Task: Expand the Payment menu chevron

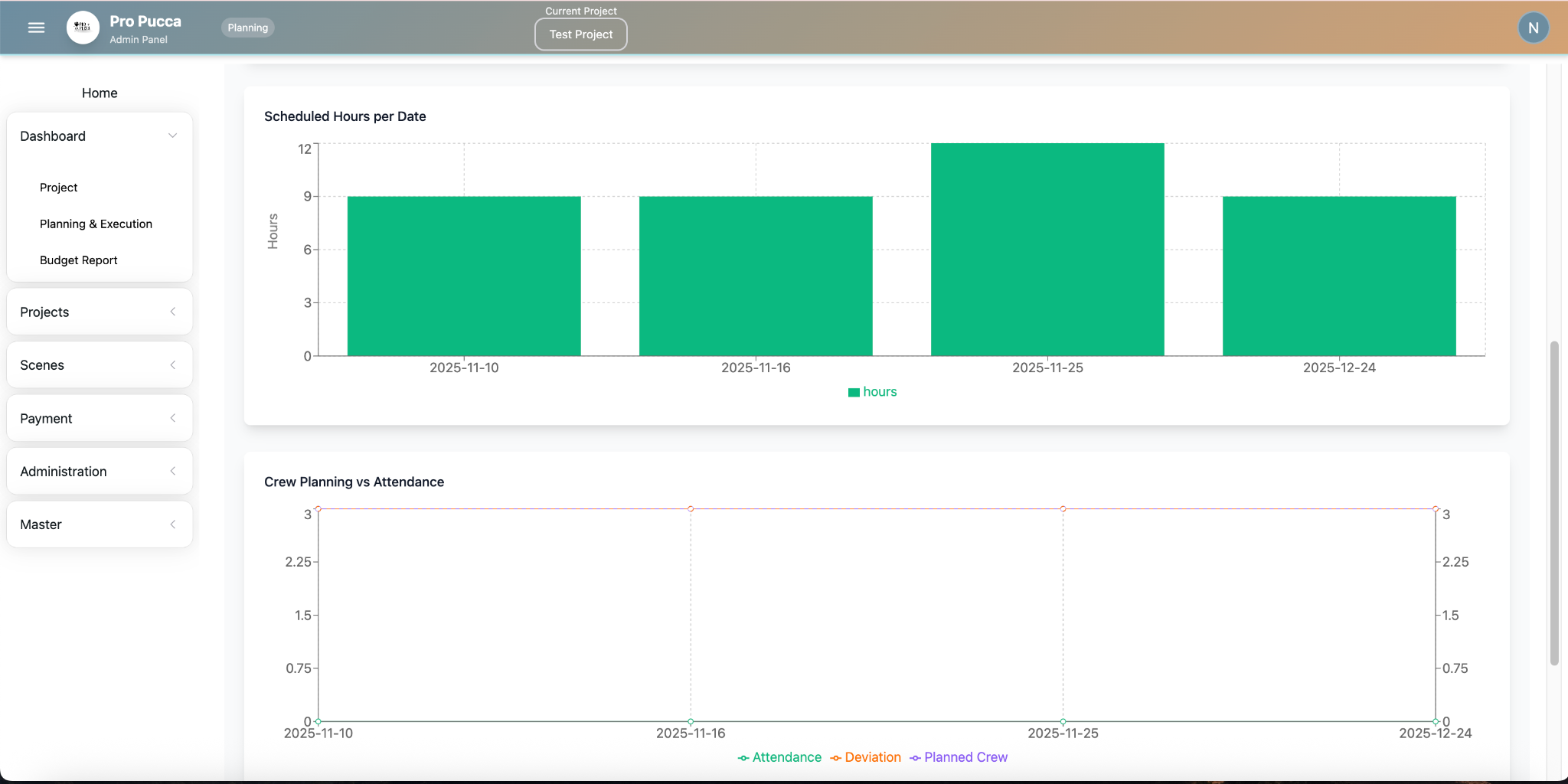Action: [x=172, y=418]
